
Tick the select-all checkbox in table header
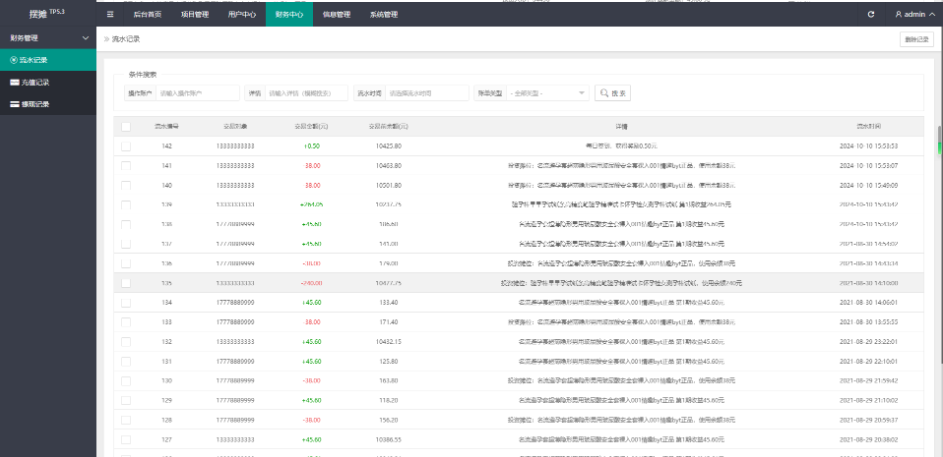coord(126,127)
